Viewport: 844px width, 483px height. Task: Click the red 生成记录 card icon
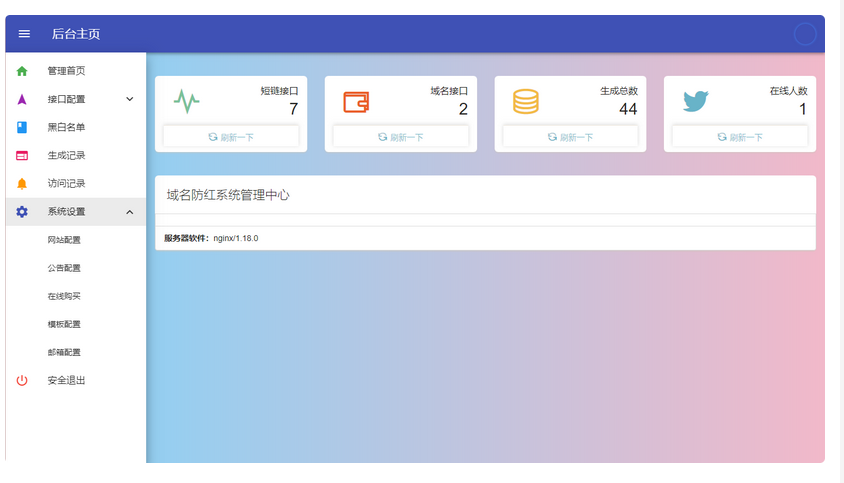tap(22, 156)
